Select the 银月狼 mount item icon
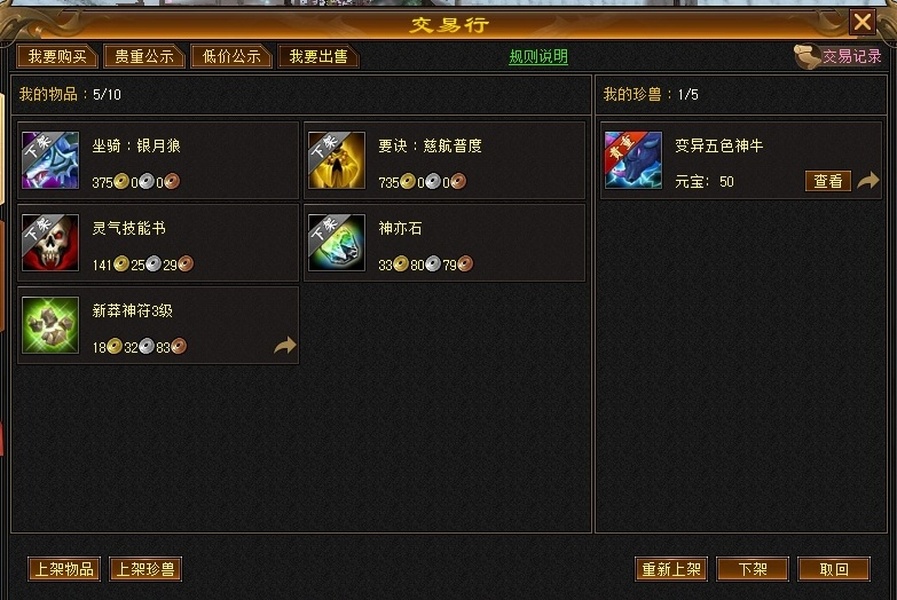 click(50, 160)
